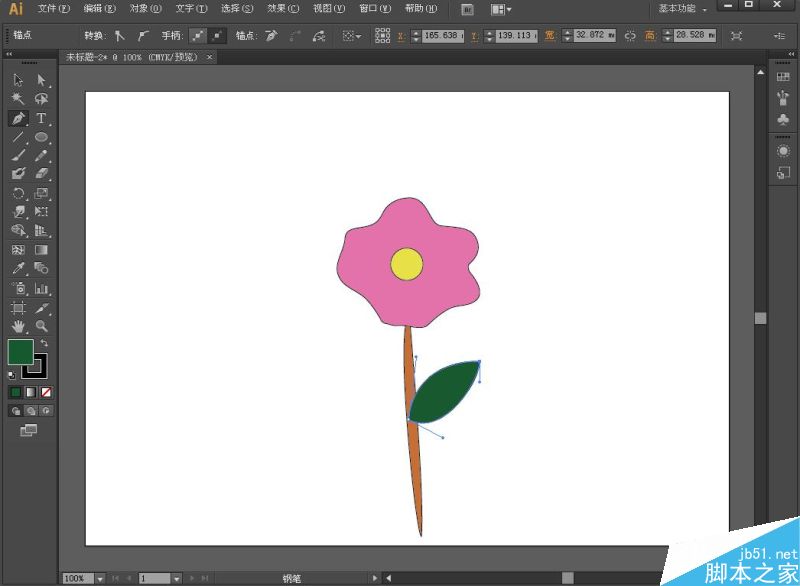Choose the Ellipse tool
Screen dimensions: 800x586
click(42, 137)
